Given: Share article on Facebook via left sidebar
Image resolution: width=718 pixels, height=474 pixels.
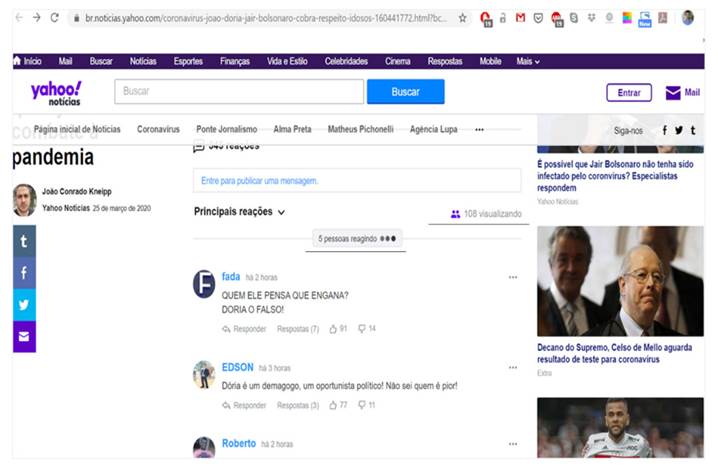Looking at the screenshot, I should (x=23, y=273).
